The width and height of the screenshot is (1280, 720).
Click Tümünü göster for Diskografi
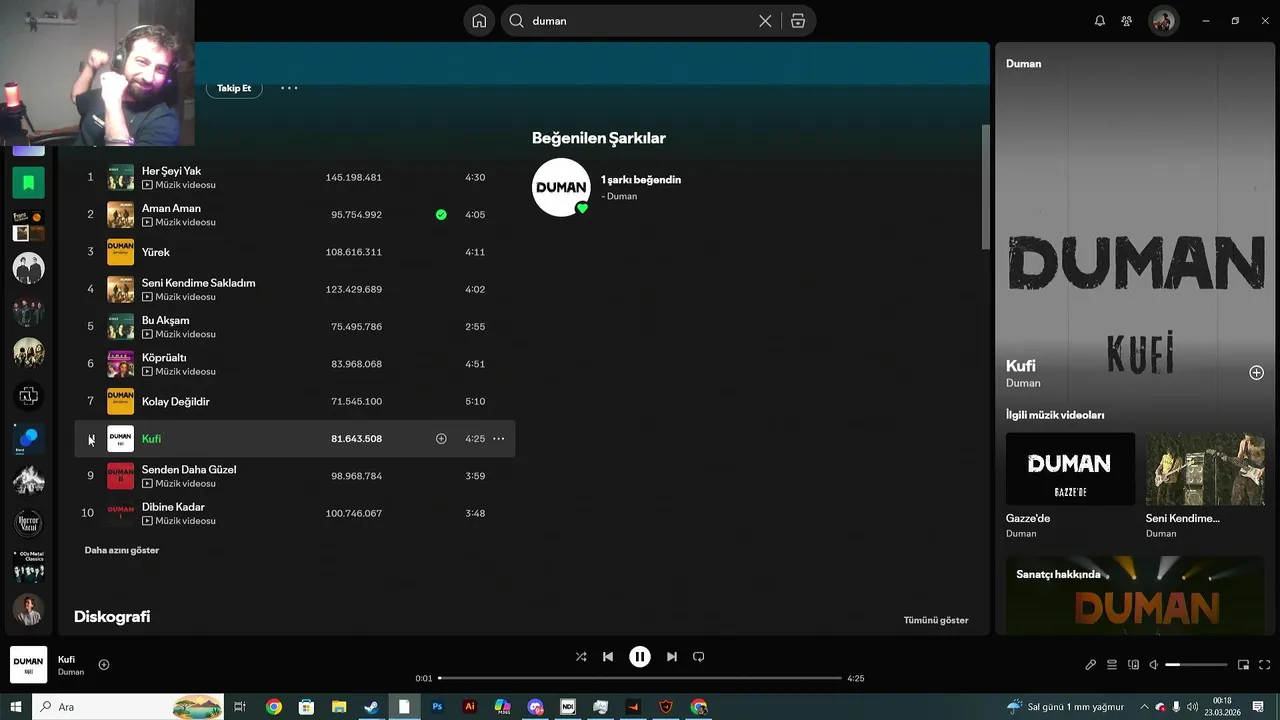[x=936, y=620]
